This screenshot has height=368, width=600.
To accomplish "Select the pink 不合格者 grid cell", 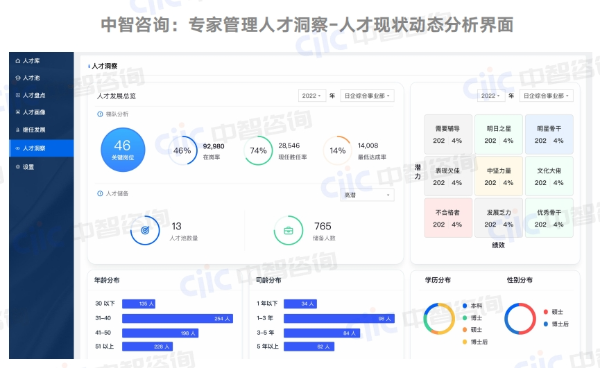I will [x=448, y=218].
